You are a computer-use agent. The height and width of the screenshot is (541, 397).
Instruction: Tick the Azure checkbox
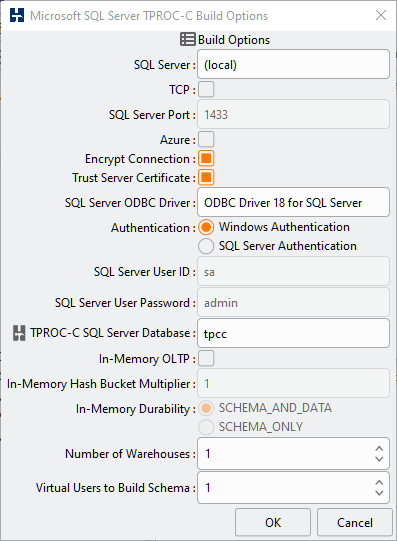pyautogui.click(x=206, y=139)
